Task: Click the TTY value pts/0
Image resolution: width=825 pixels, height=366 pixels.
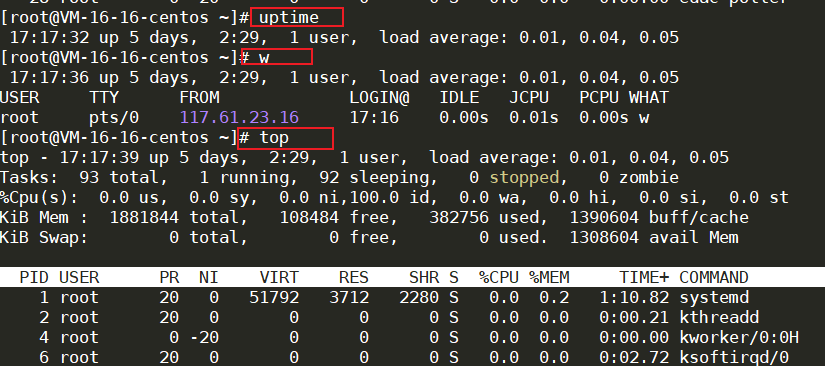Action: [114, 117]
